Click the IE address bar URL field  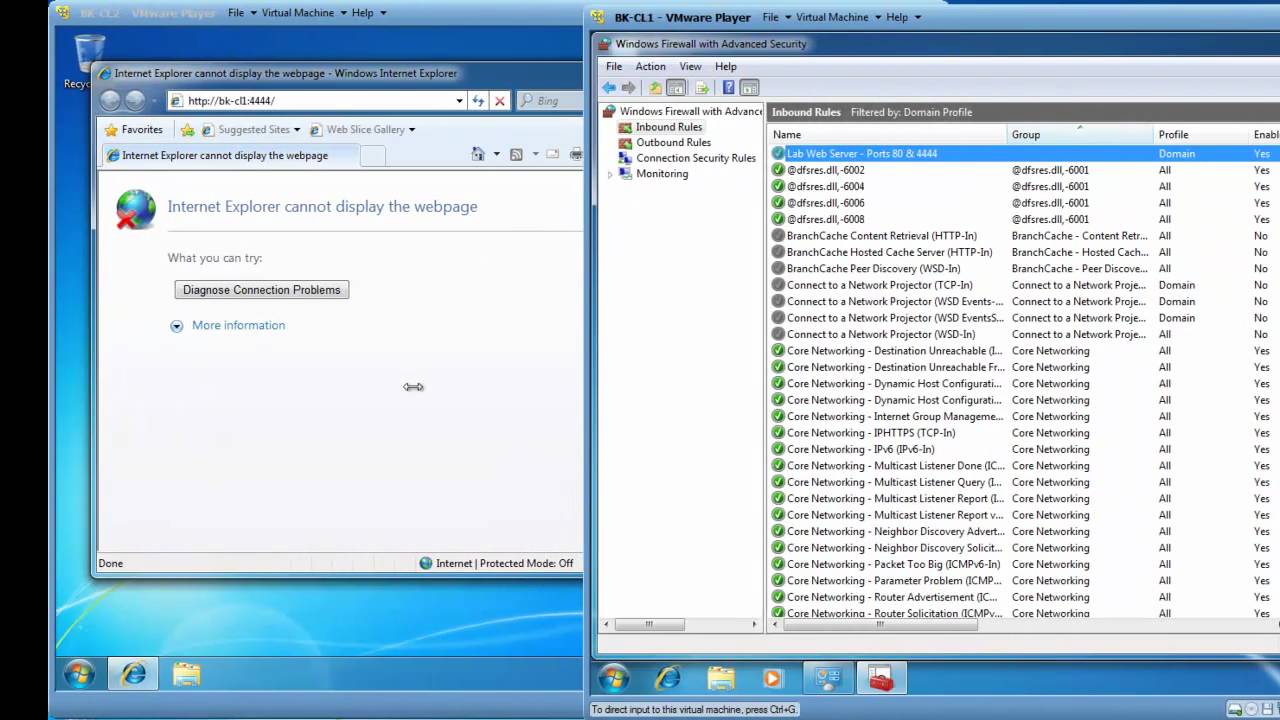[318, 100]
